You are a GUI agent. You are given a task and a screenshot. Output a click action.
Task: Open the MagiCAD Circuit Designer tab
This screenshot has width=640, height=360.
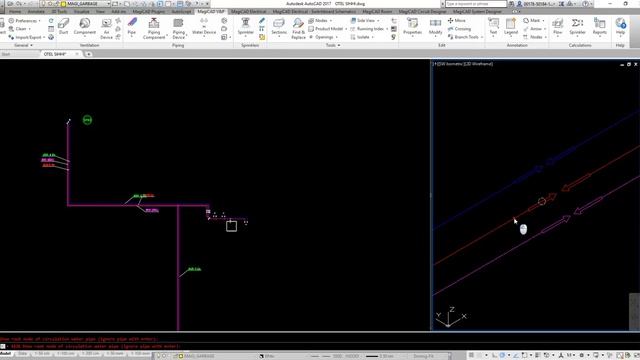point(422,11)
